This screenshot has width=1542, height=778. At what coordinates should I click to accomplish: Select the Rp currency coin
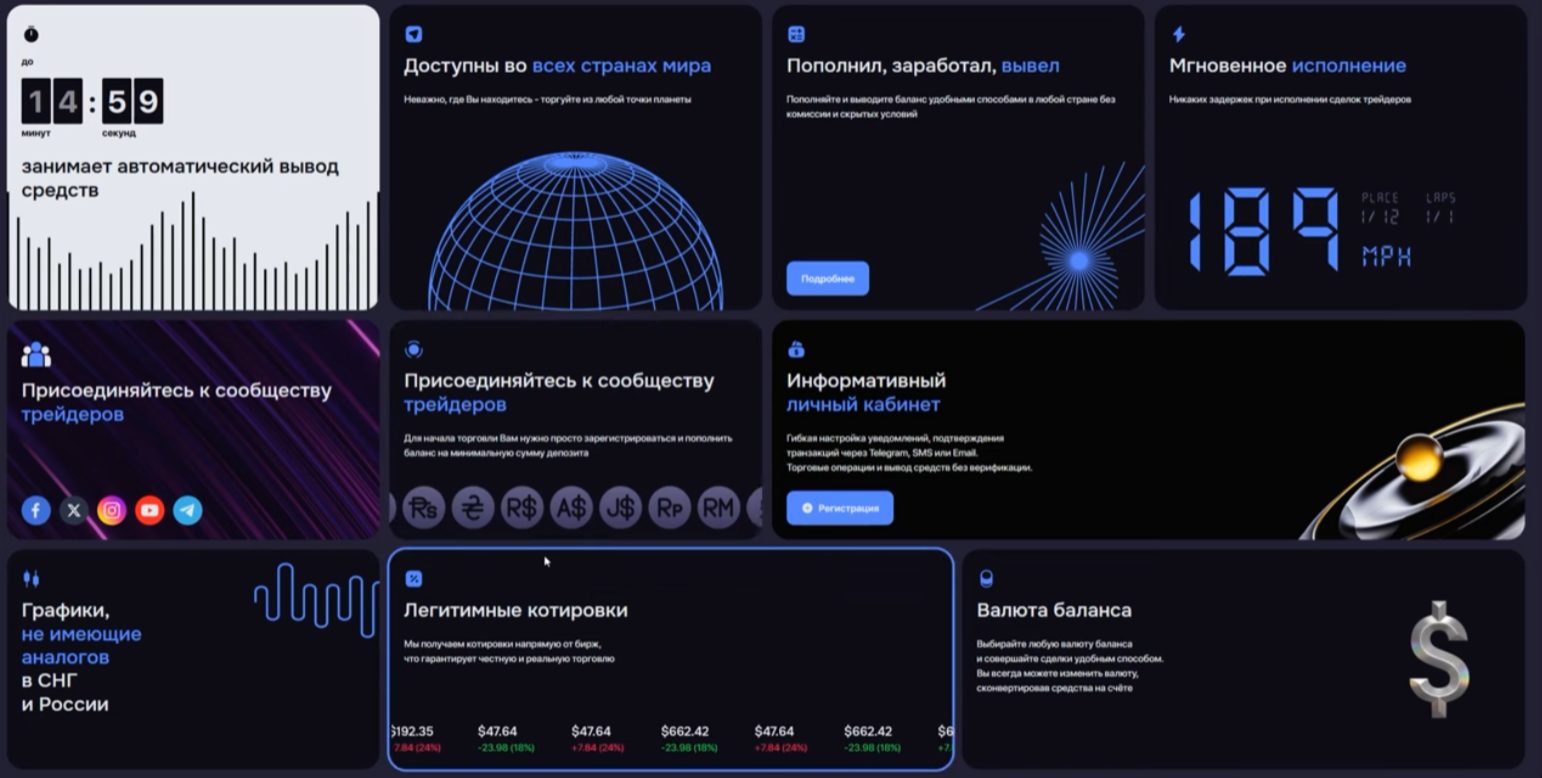click(x=669, y=509)
